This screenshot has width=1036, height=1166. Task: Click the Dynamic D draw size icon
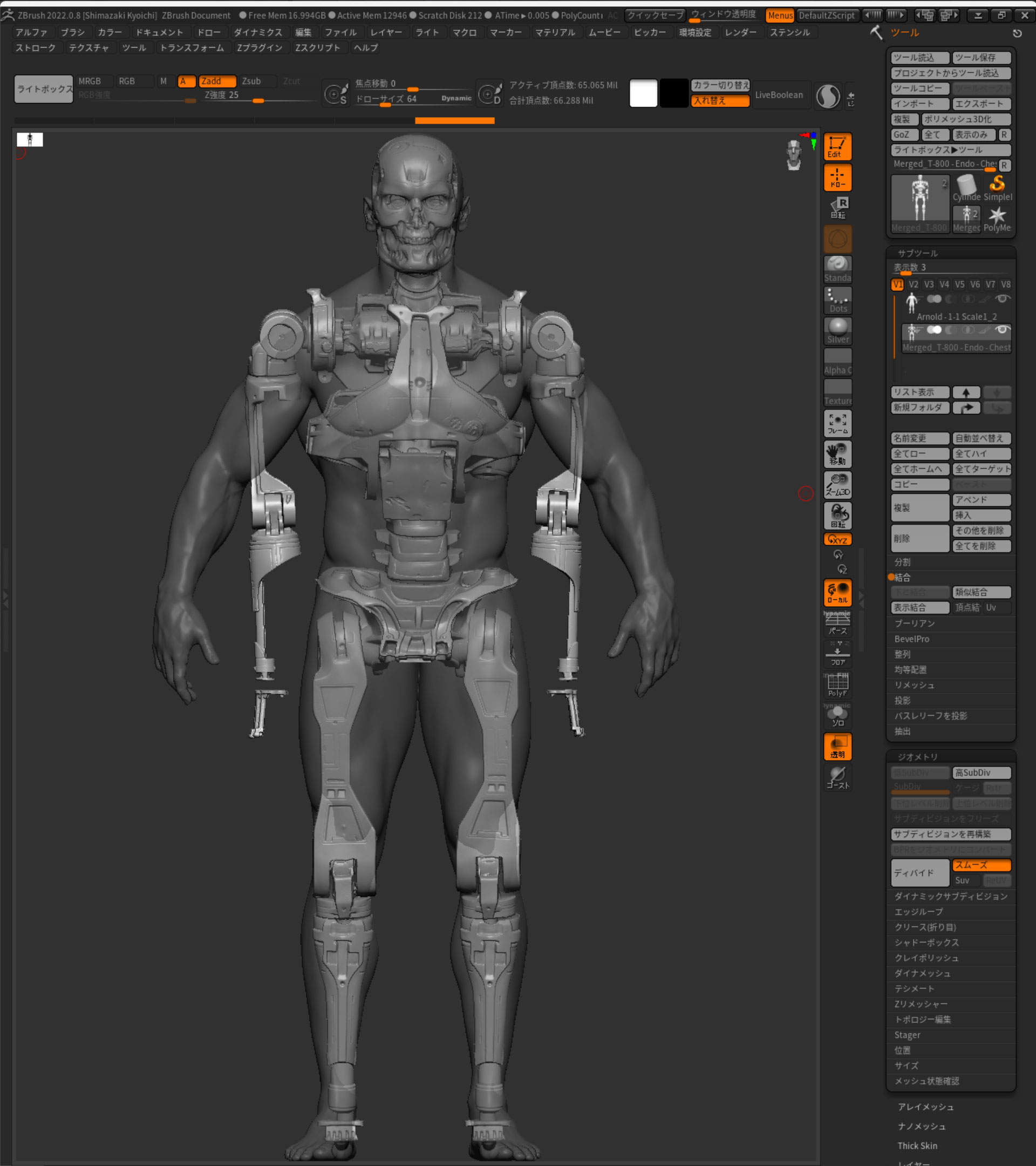[490, 93]
